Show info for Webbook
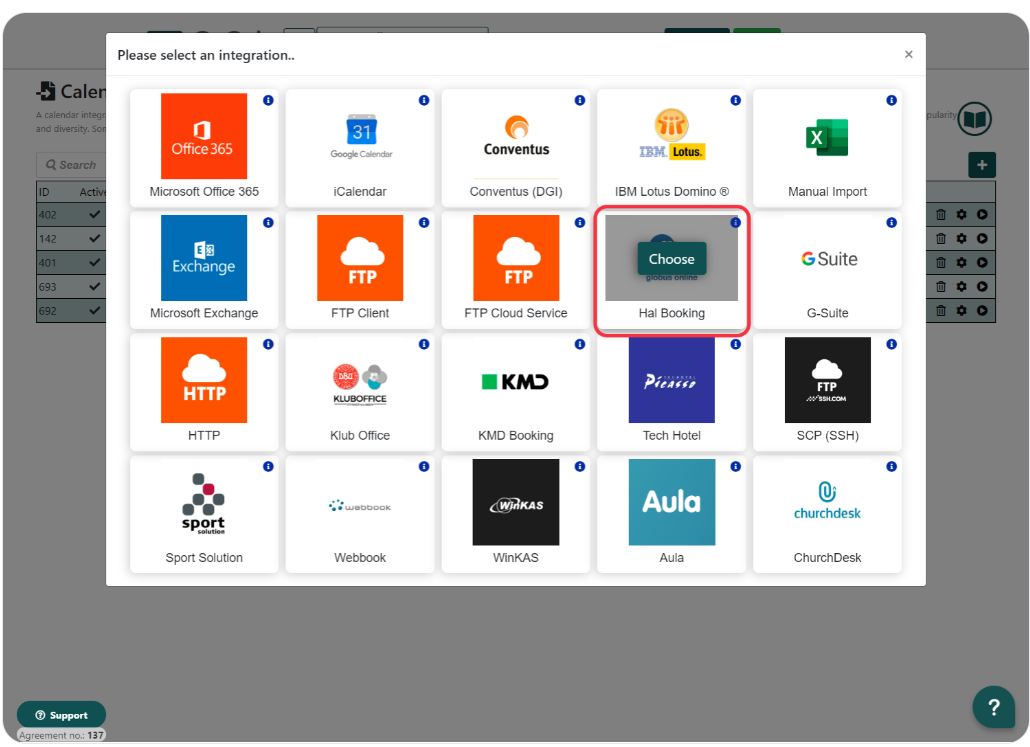The height and width of the screenshot is (747, 1030). point(424,466)
